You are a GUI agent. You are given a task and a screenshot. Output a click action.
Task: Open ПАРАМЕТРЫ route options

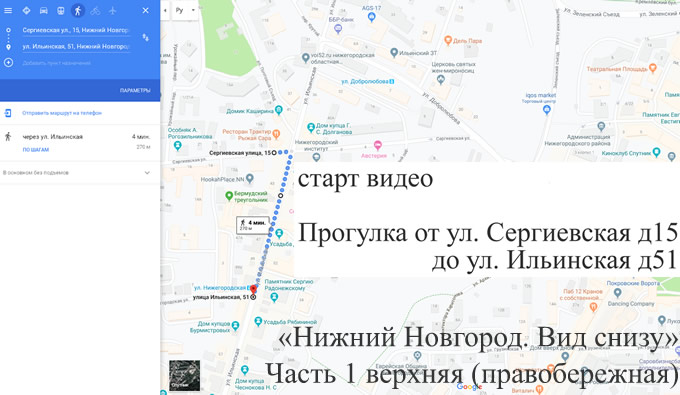coord(135,91)
